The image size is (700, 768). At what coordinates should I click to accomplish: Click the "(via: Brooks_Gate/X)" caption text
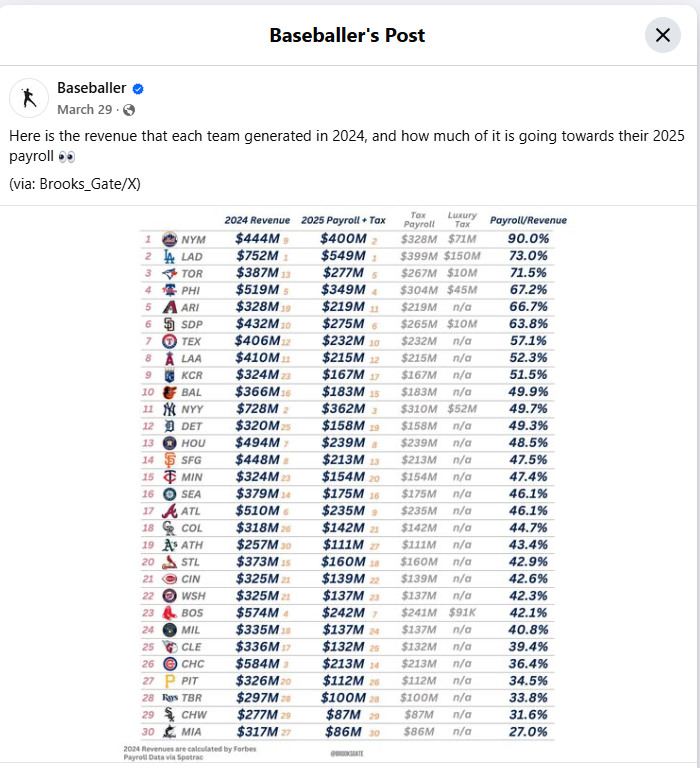[x=74, y=183]
